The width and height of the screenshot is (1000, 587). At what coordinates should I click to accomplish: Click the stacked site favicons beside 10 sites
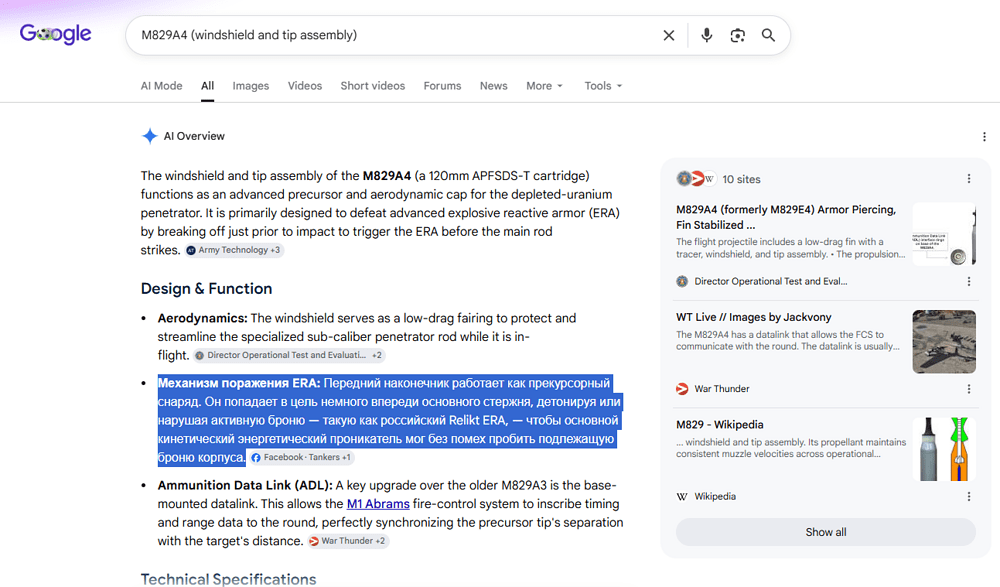coord(696,179)
